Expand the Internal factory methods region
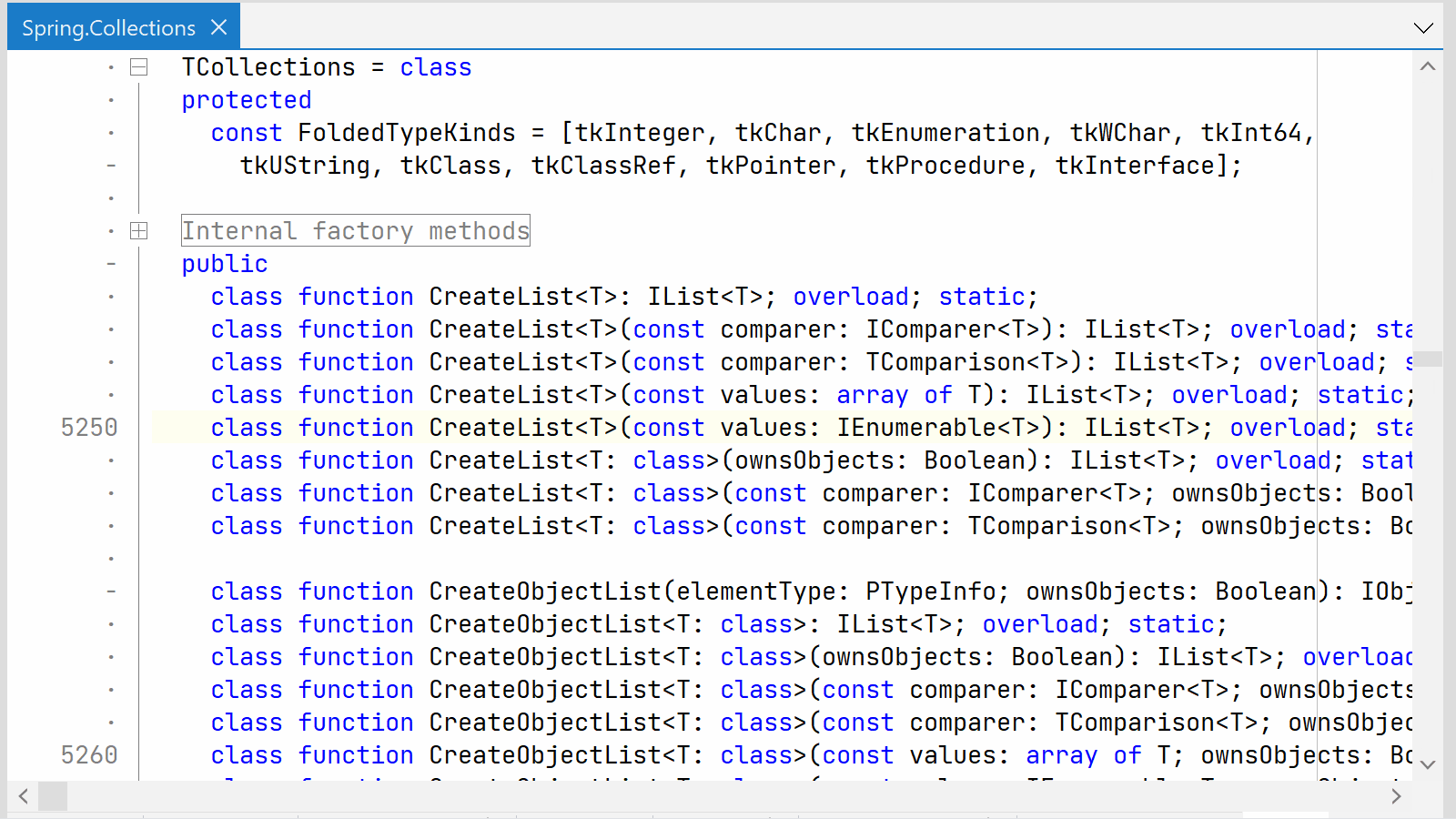 pos(138,231)
